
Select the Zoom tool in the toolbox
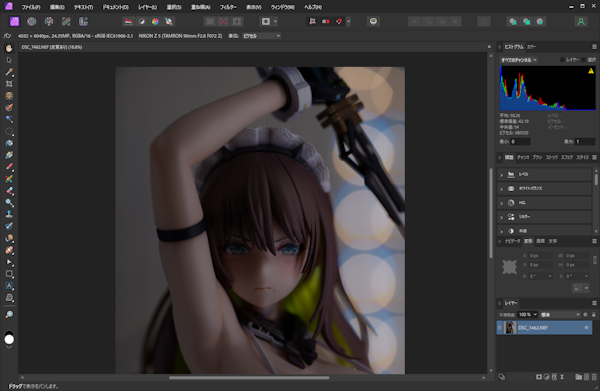pyautogui.click(x=9, y=314)
